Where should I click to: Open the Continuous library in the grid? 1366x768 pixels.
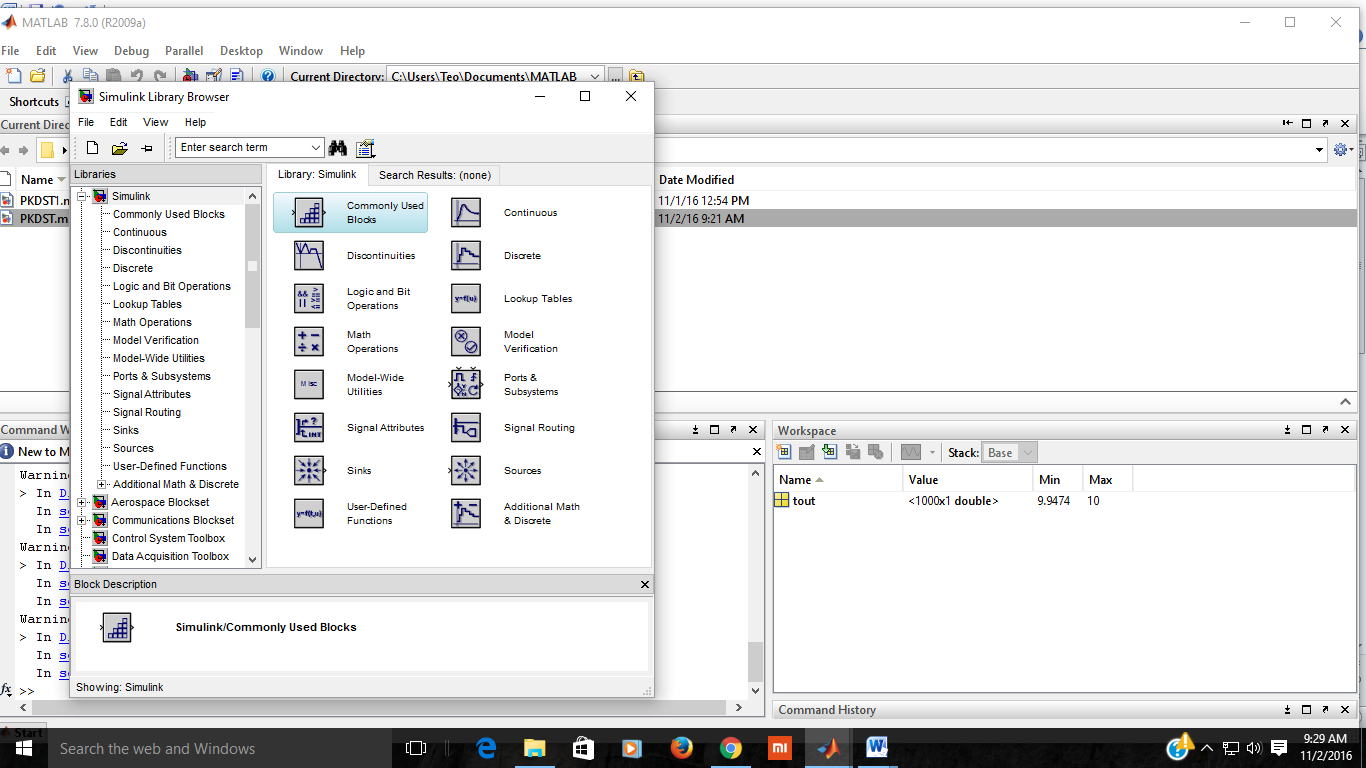(x=466, y=213)
